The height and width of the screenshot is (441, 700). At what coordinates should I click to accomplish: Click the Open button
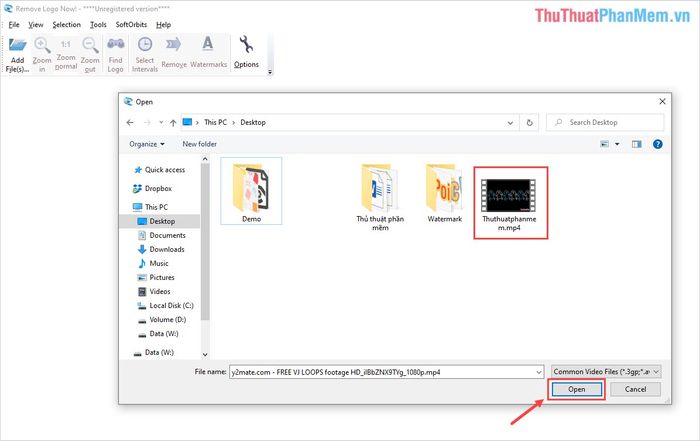[x=576, y=389]
